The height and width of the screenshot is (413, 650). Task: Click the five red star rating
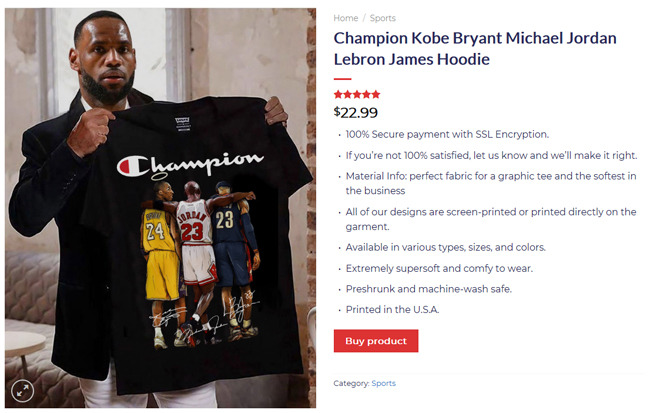(357, 95)
